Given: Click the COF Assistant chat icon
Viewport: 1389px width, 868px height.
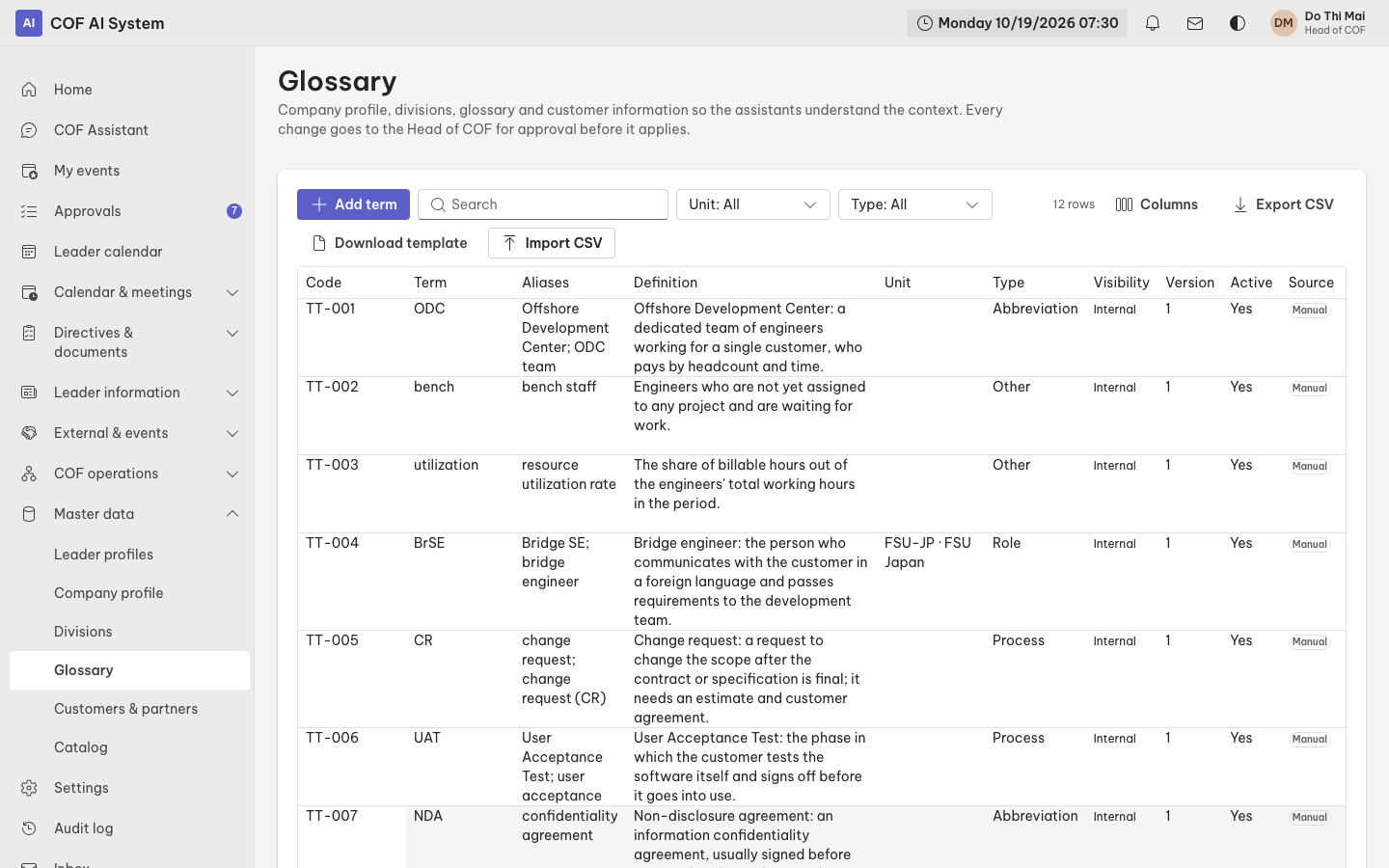Looking at the screenshot, I should (29, 130).
